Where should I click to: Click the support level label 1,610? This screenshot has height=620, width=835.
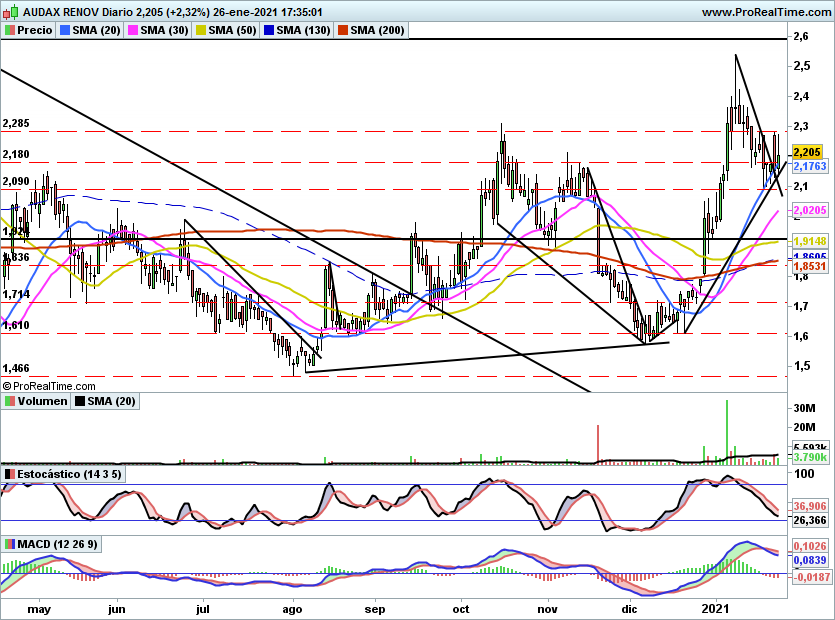pos(16,325)
